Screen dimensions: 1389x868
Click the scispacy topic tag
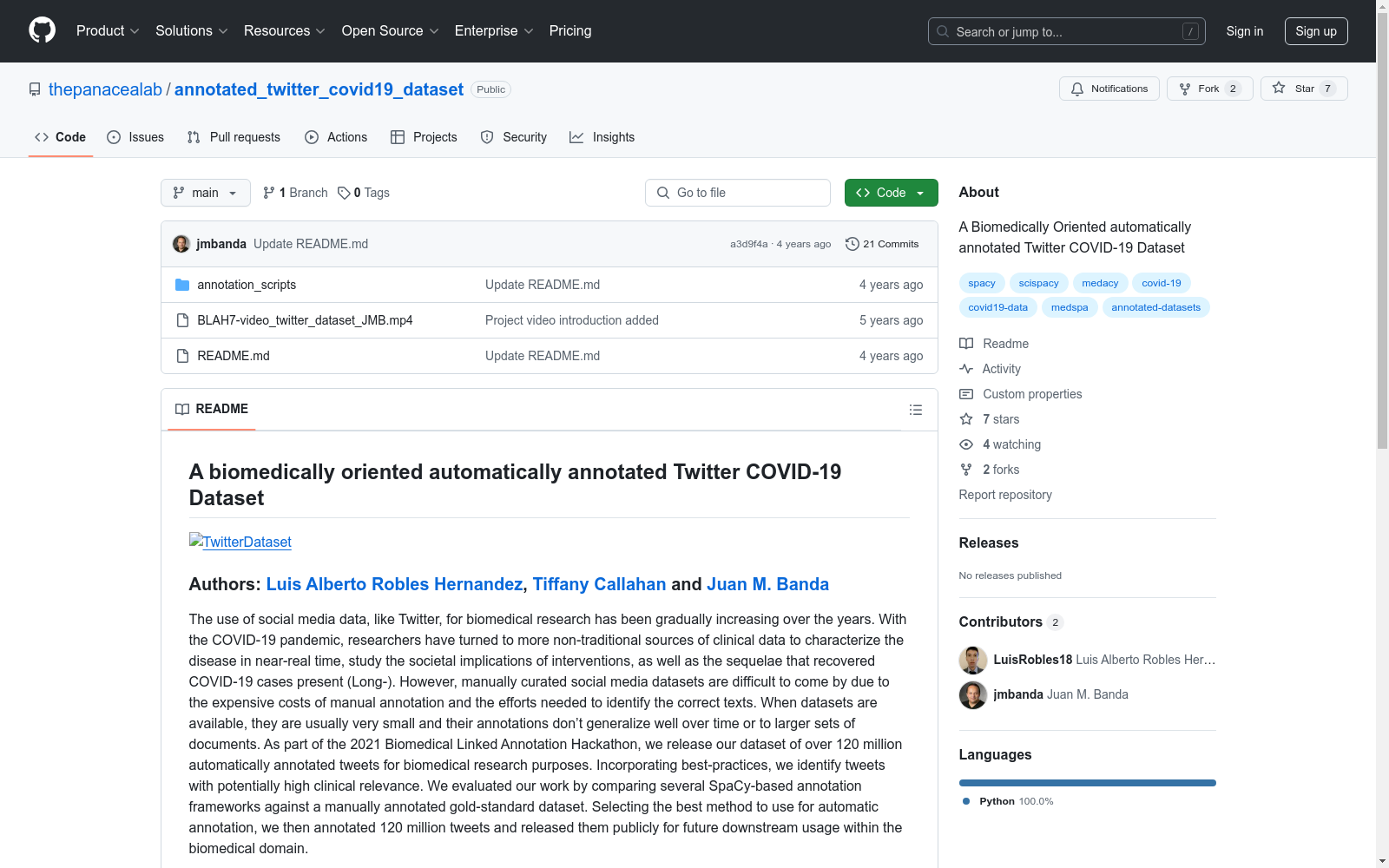pyautogui.click(x=1039, y=283)
